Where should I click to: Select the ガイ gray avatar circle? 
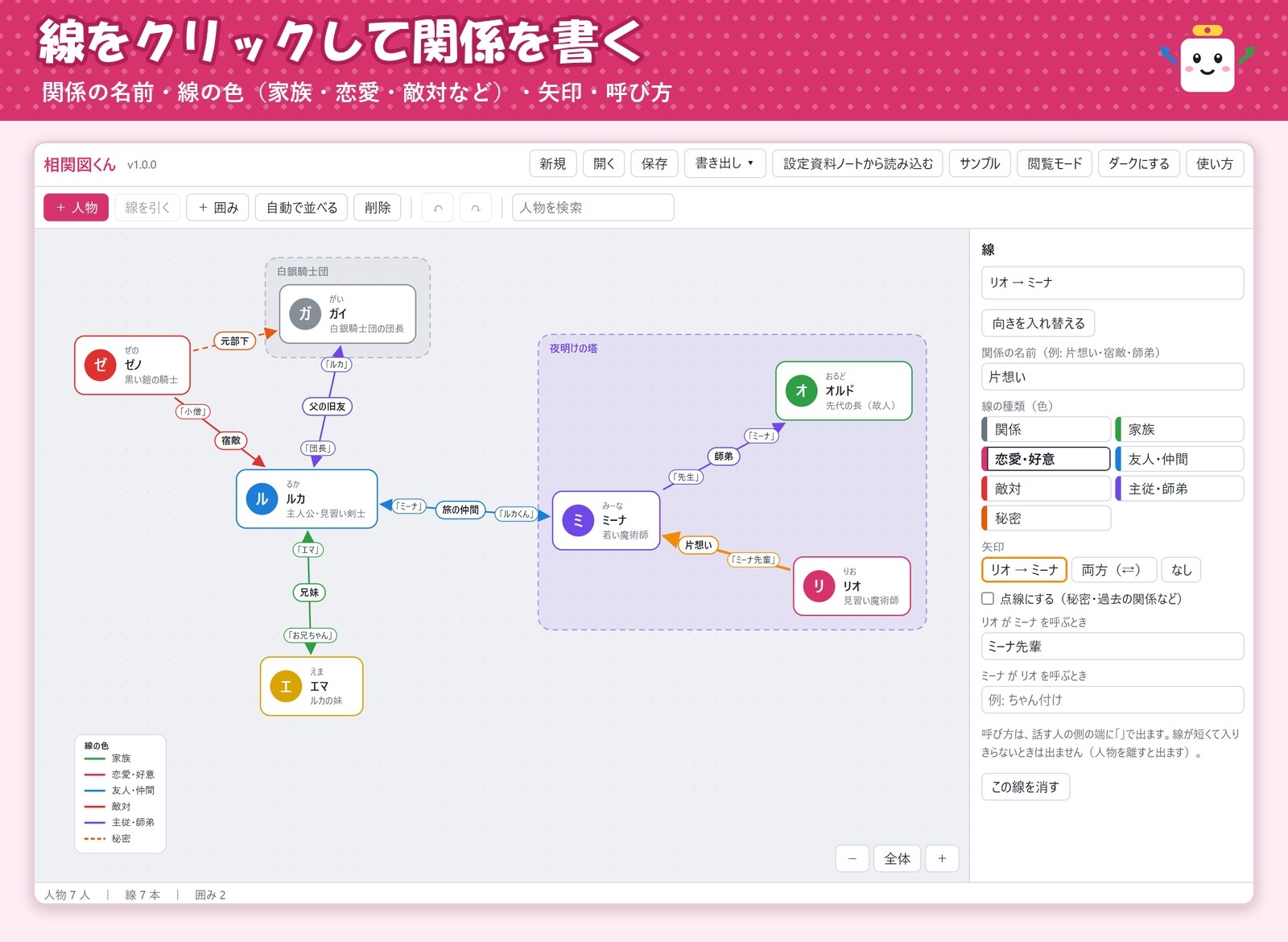coord(305,313)
